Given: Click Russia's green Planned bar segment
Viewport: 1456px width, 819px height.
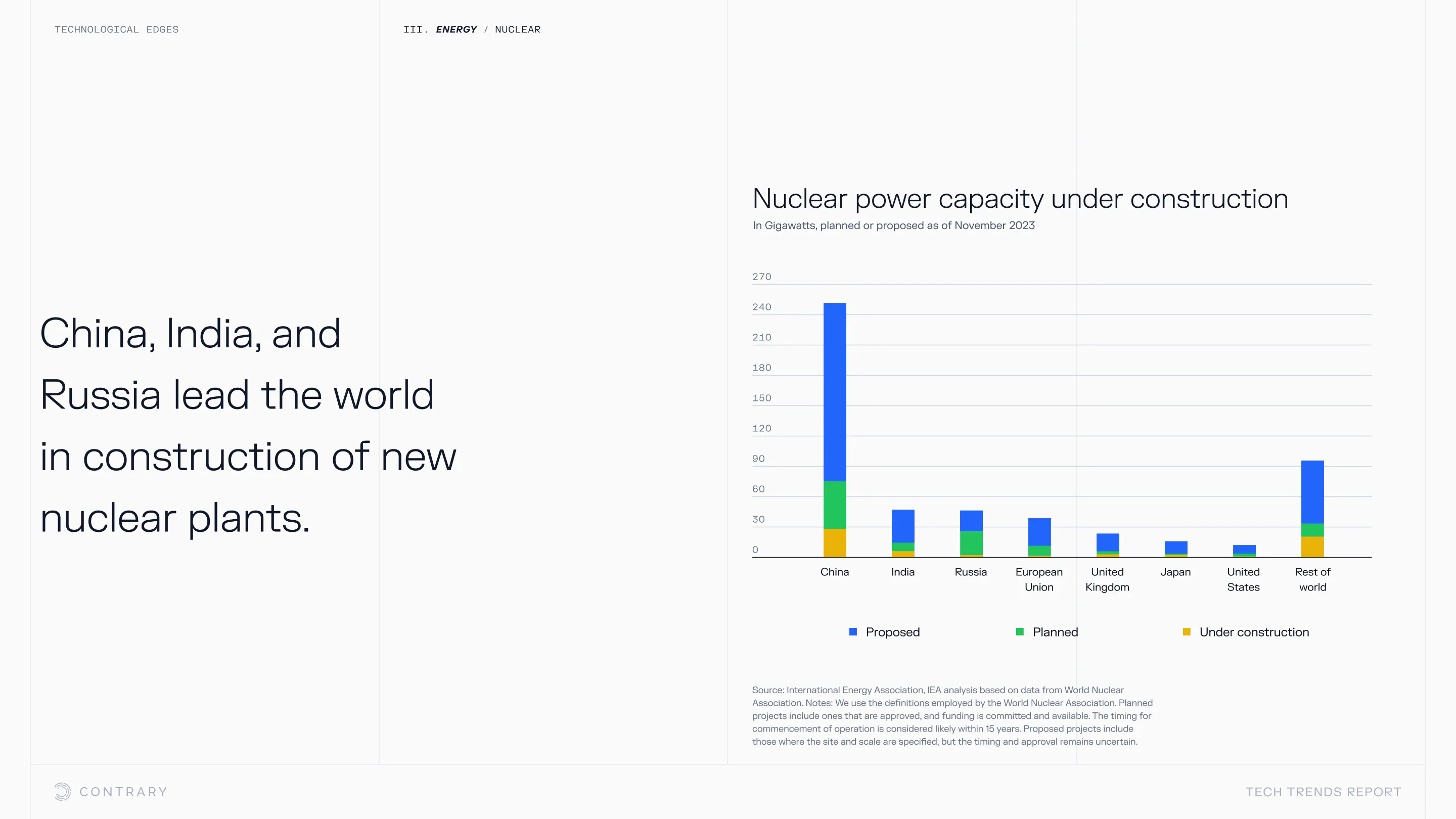Looking at the screenshot, I should [971, 542].
